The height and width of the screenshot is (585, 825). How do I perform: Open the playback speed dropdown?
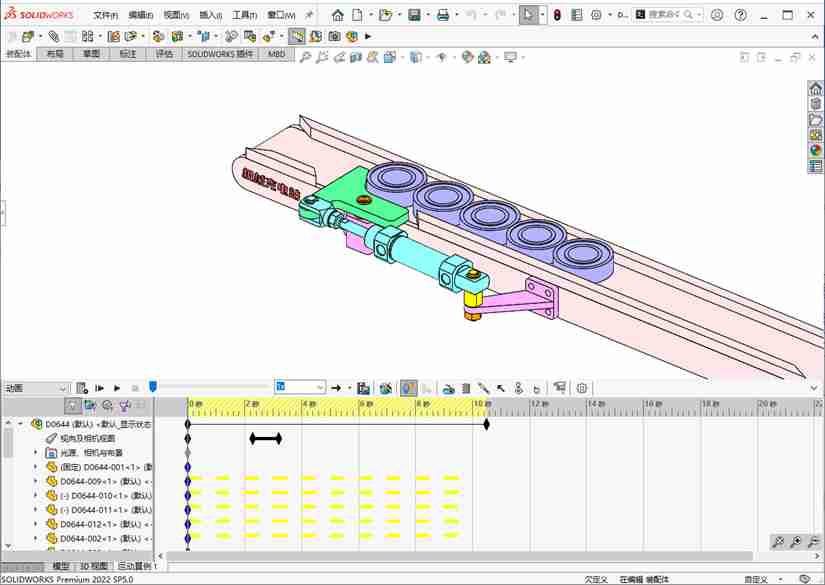point(300,388)
